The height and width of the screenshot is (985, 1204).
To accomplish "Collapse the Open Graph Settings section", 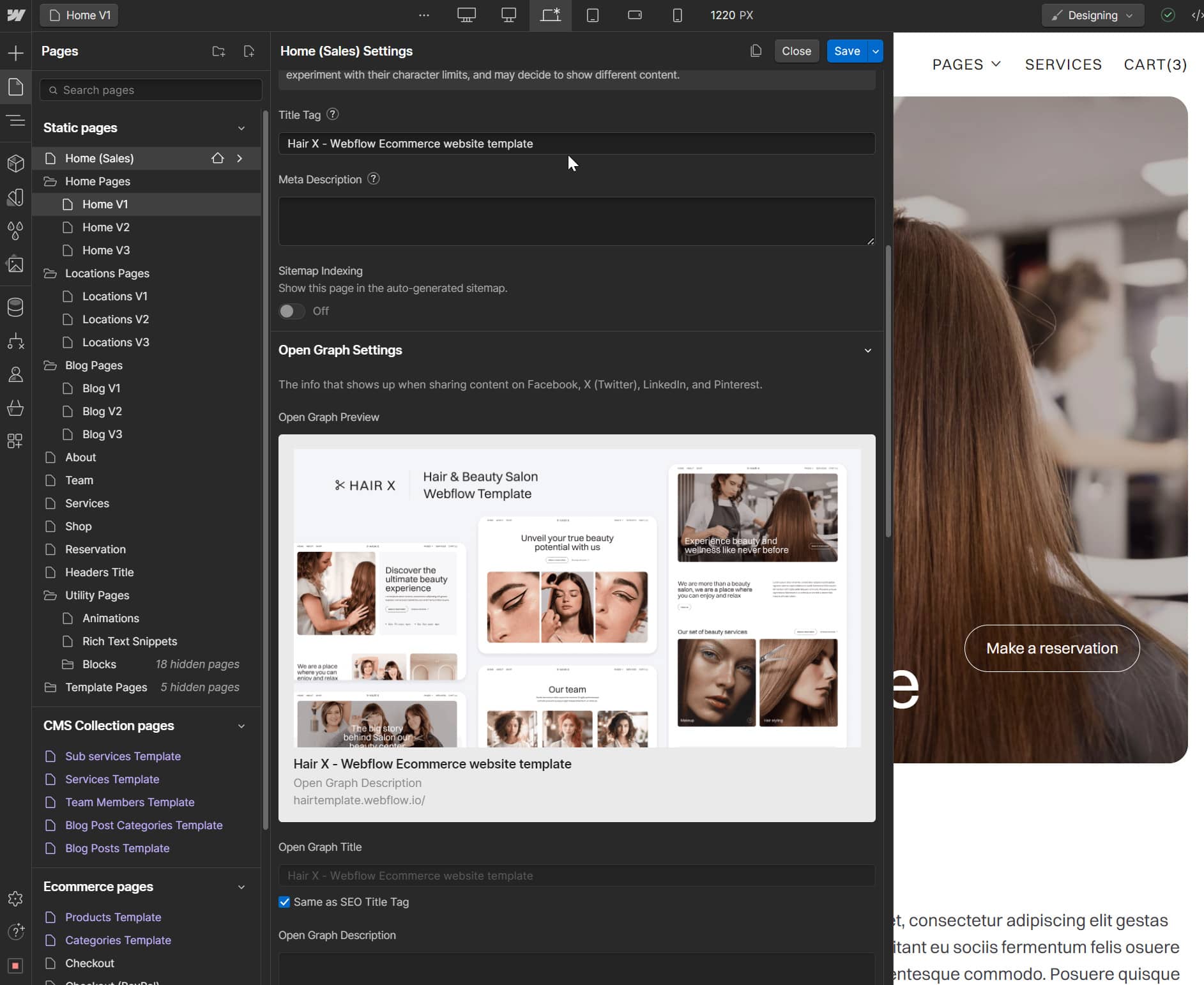I will click(867, 351).
